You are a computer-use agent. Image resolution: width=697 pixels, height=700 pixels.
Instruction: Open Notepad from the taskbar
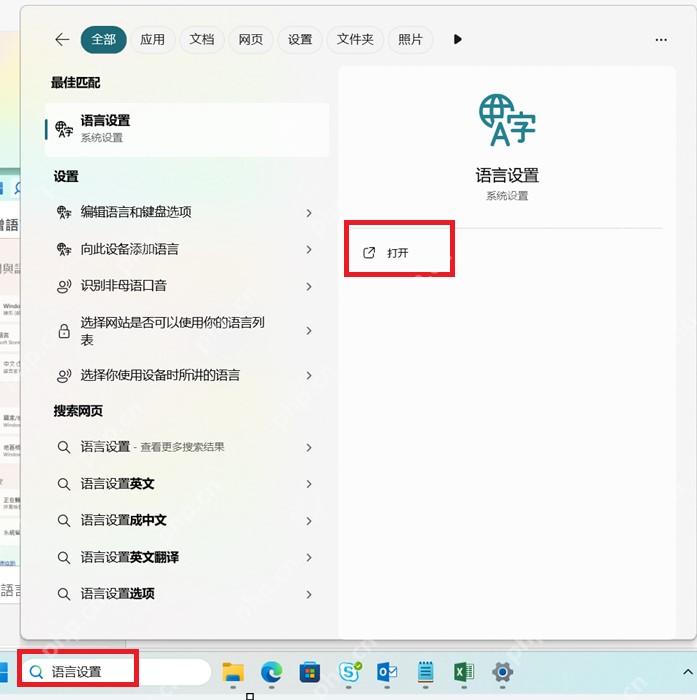(x=426, y=672)
